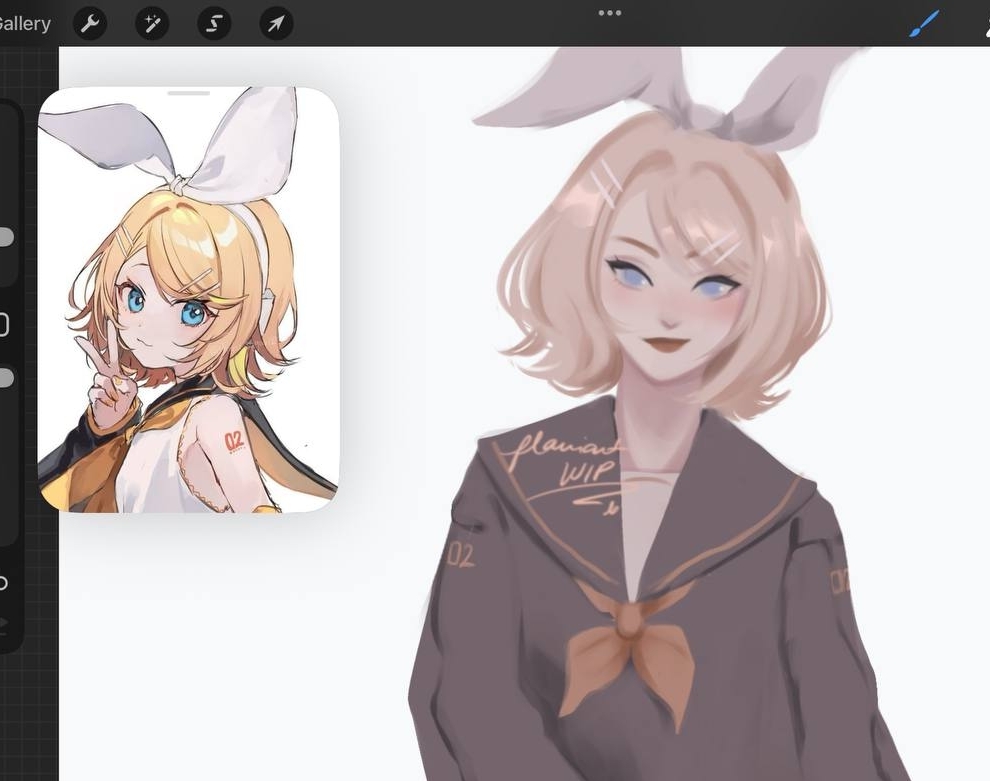Return to the Gallery
Viewport: 990px width, 781px height.
[25, 24]
